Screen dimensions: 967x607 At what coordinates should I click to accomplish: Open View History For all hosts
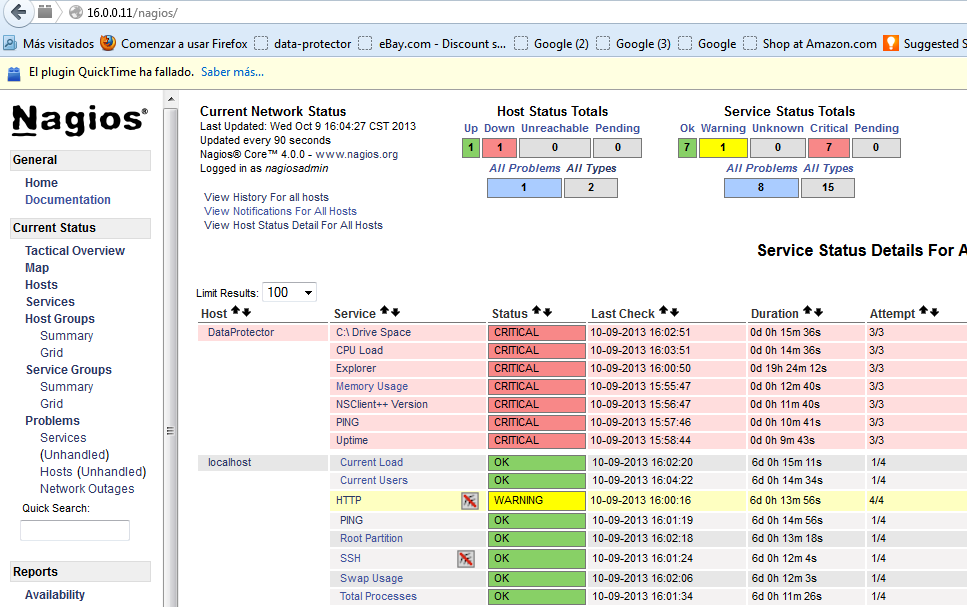[266, 197]
